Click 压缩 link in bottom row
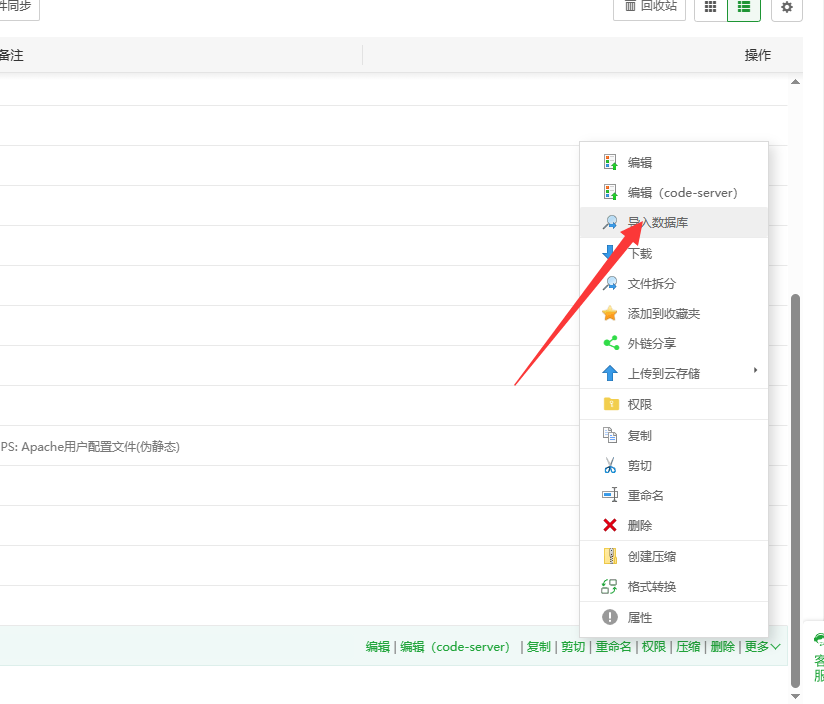The width and height of the screenshot is (824, 704). click(x=688, y=647)
